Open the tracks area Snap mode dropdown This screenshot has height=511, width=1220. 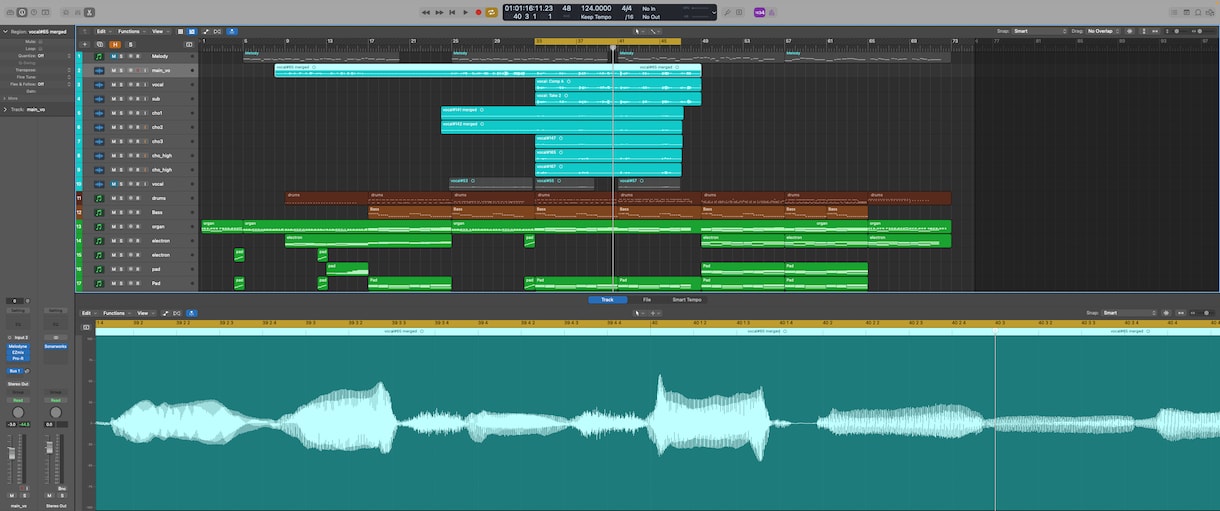[x=1039, y=31]
